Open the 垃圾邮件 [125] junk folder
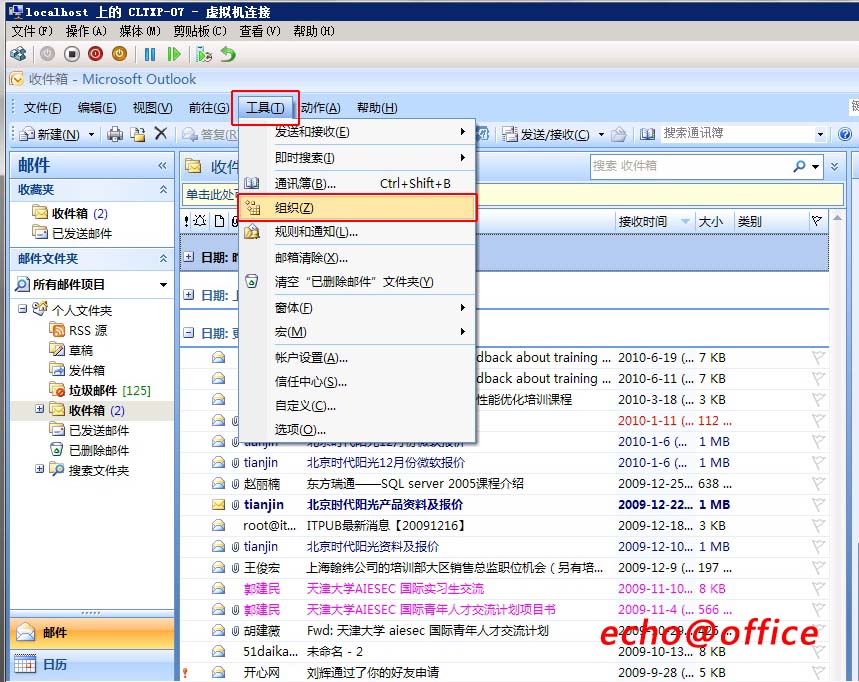The width and height of the screenshot is (859, 682). pos(109,390)
